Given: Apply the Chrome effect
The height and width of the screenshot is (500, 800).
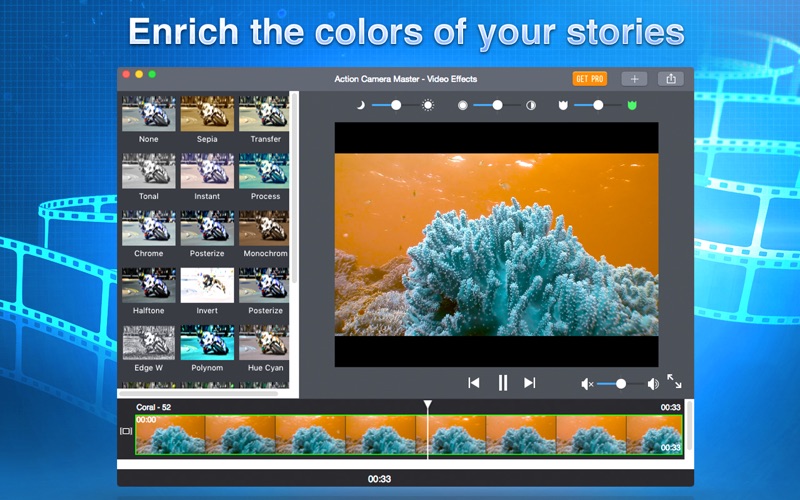Looking at the screenshot, I should [148, 228].
